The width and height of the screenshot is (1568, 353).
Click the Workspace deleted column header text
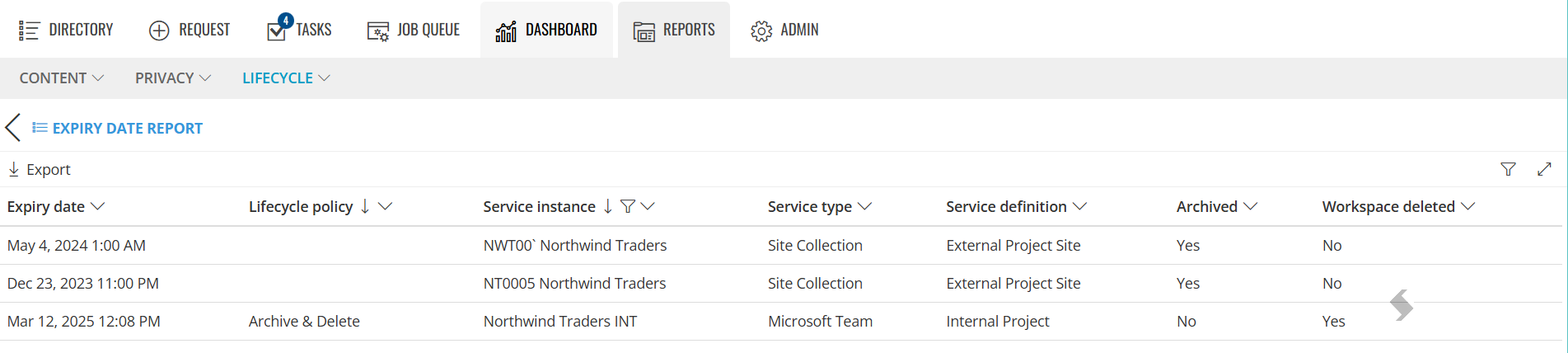[1388, 206]
